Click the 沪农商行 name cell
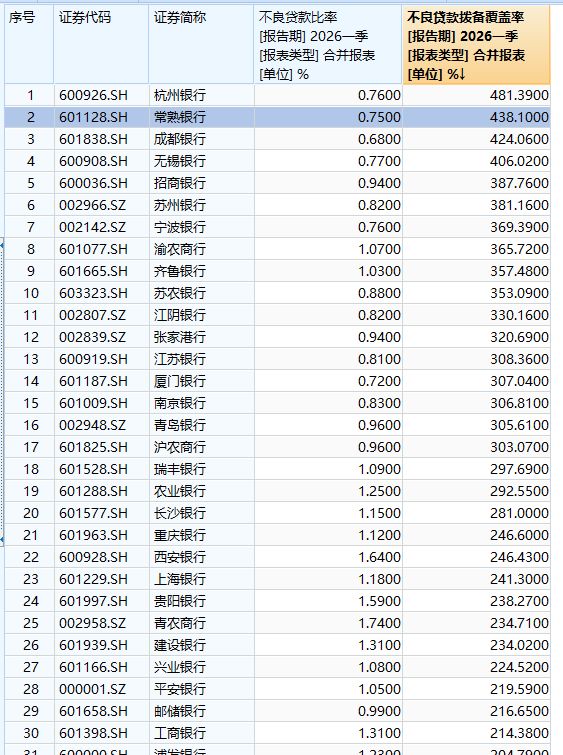 pyautogui.click(x=180, y=447)
